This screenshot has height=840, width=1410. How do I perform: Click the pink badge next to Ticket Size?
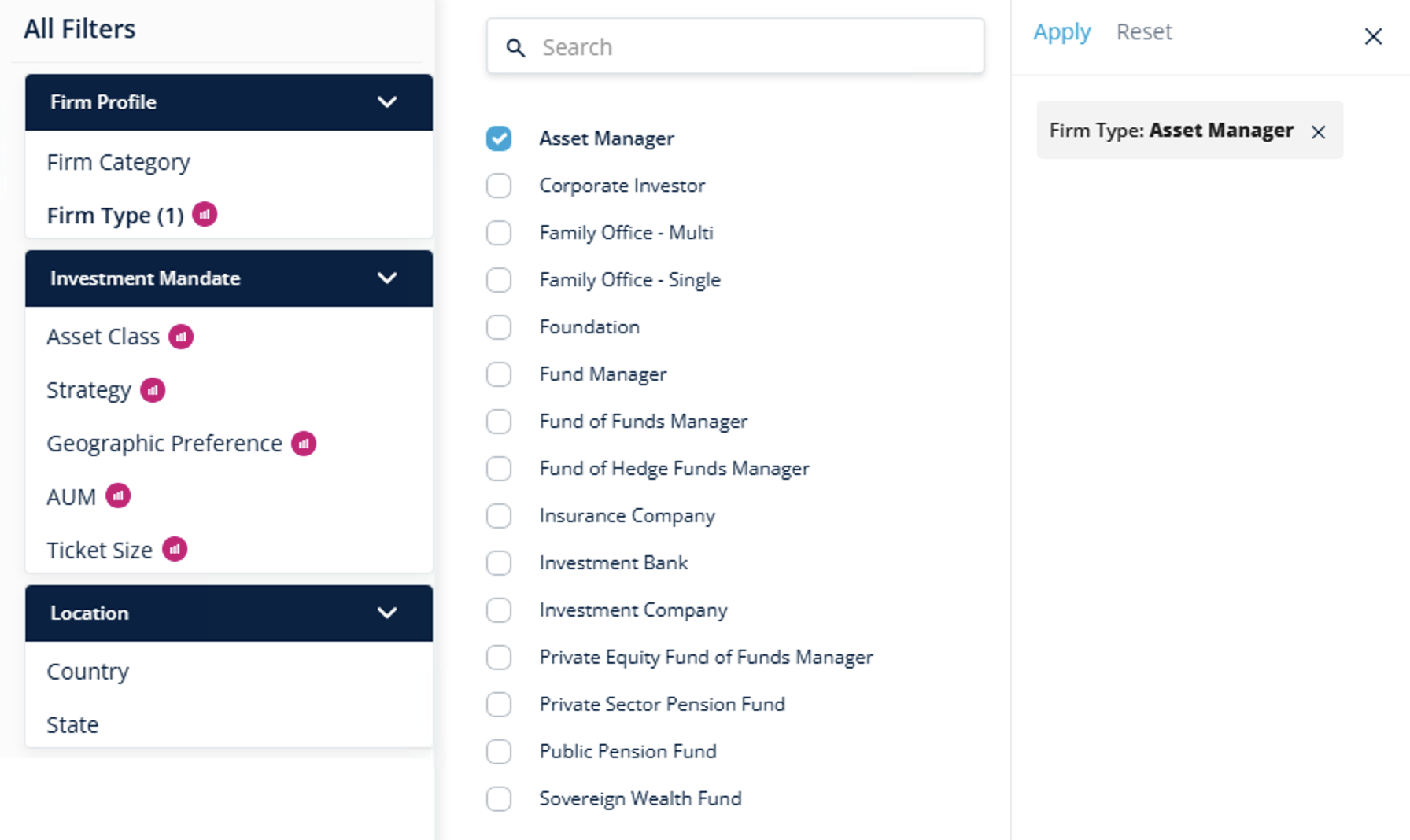click(175, 550)
